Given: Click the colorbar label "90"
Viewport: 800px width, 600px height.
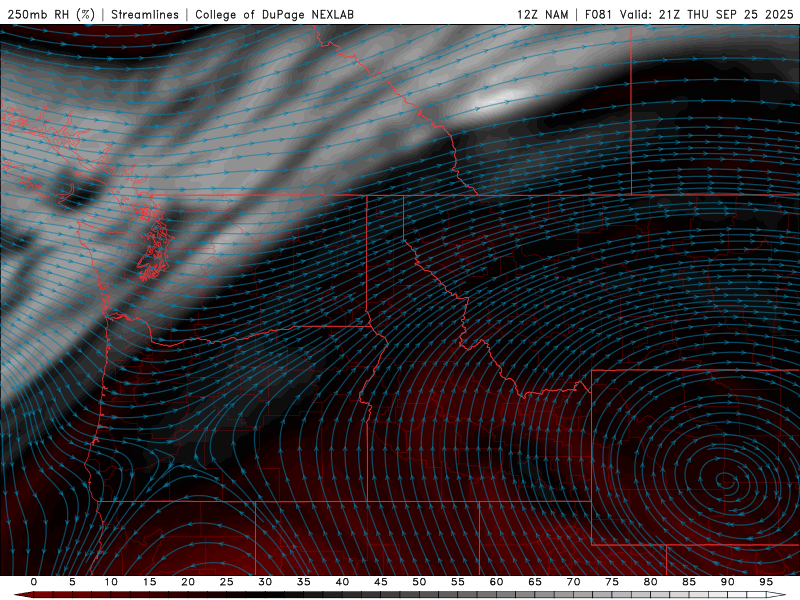Looking at the screenshot, I should pos(727,582).
